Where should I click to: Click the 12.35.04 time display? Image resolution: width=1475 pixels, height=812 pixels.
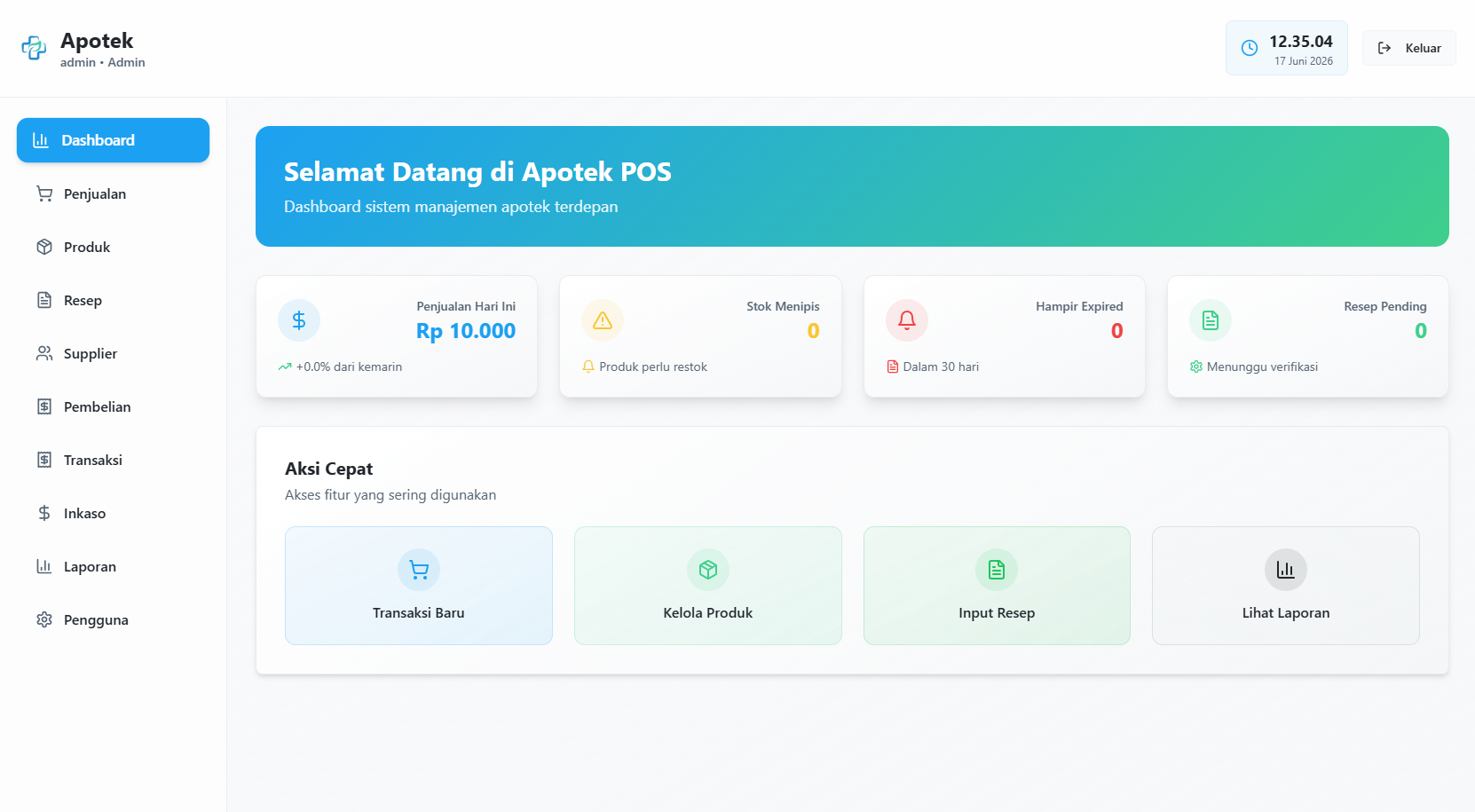[x=1301, y=41]
